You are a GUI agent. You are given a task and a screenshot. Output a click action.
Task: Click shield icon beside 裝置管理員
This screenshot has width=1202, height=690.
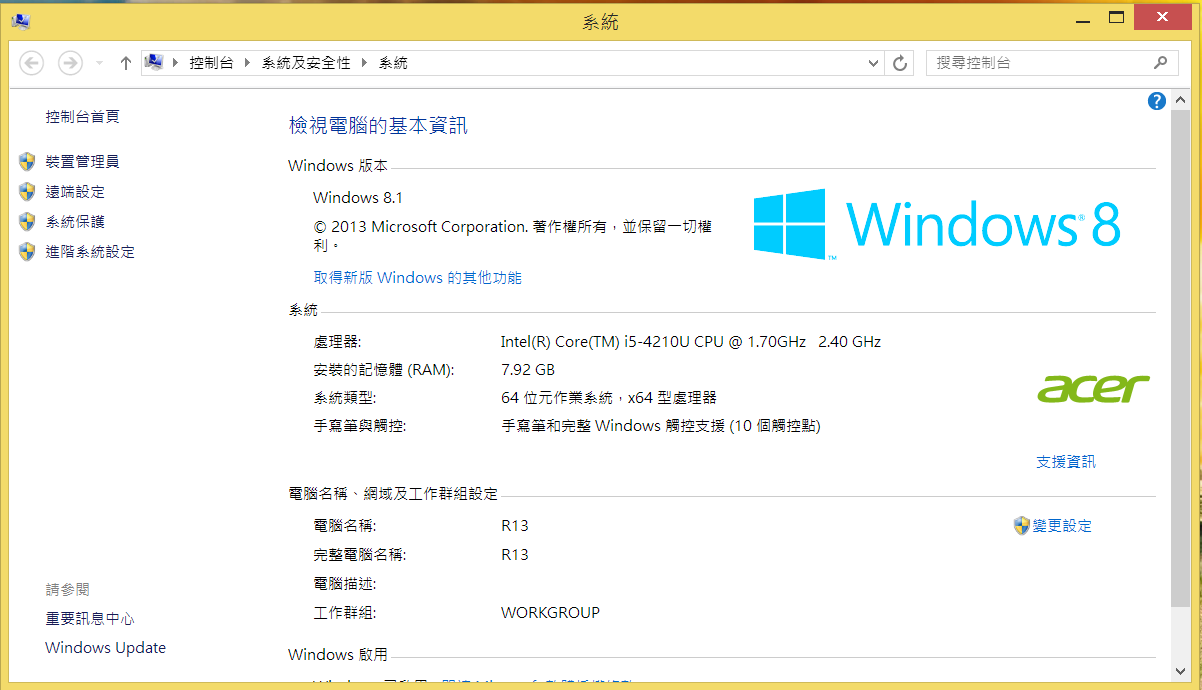point(27,161)
